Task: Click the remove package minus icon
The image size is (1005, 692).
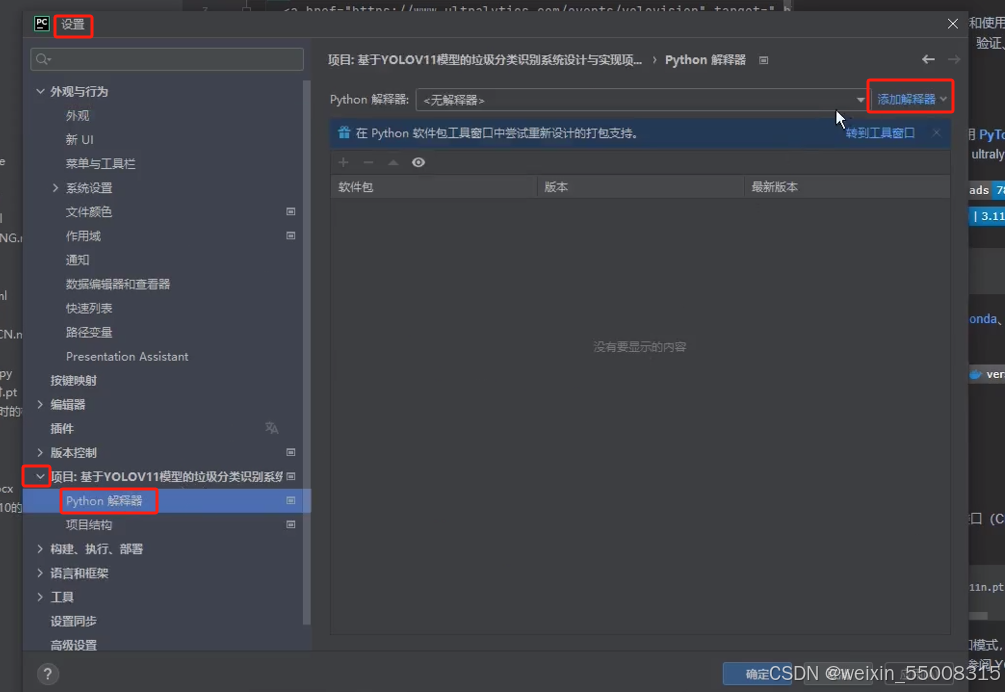Action: click(x=368, y=162)
